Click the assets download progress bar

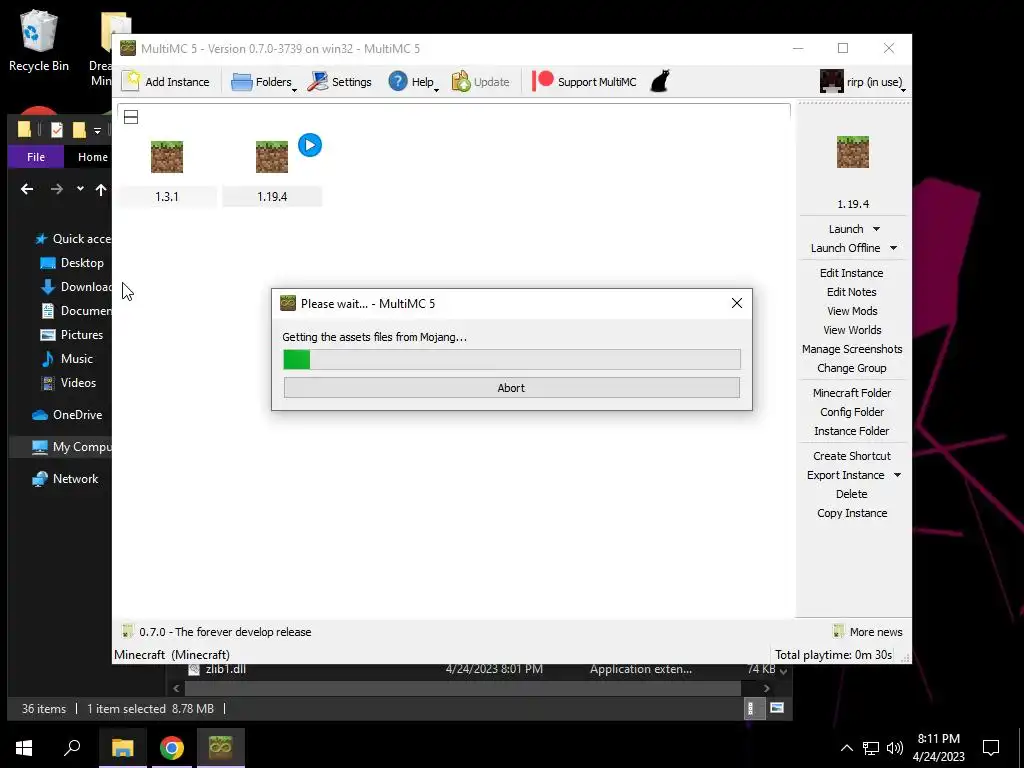[511, 359]
